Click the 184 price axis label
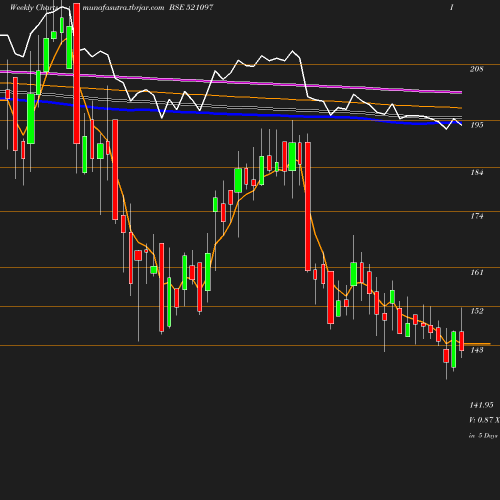 pos(477,172)
